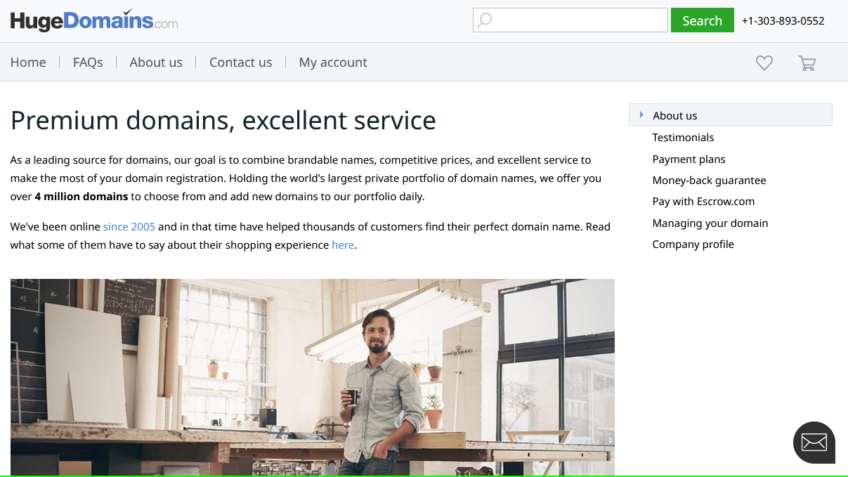Screen dimensions: 848x477
Task: View the Money-back guarantee page
Action: [709, 180]
